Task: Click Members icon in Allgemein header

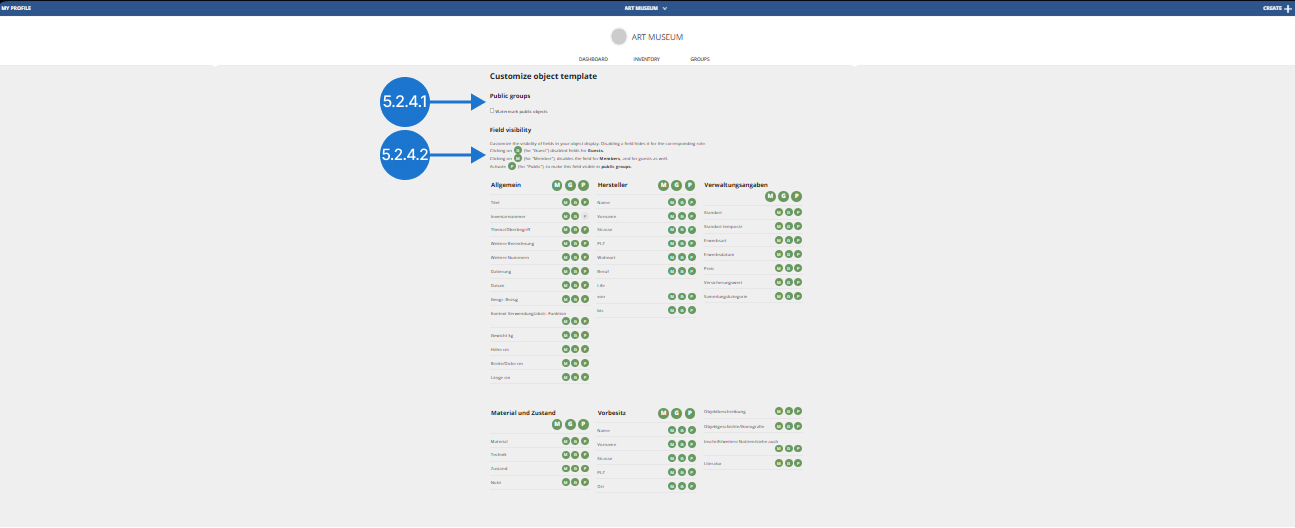Action: (x=557, y=185)
